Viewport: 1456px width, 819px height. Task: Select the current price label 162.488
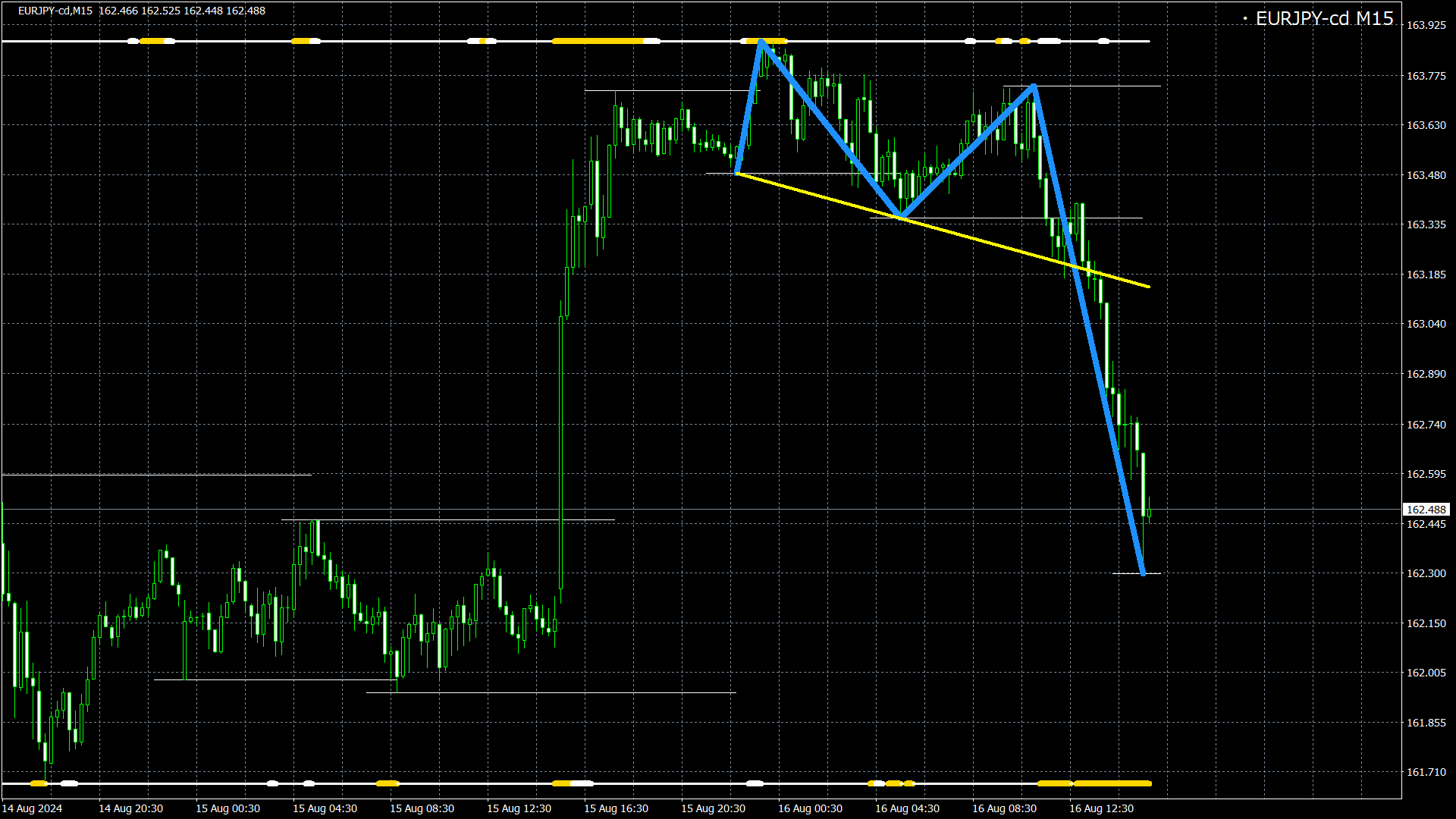(x=1426, y=510)
